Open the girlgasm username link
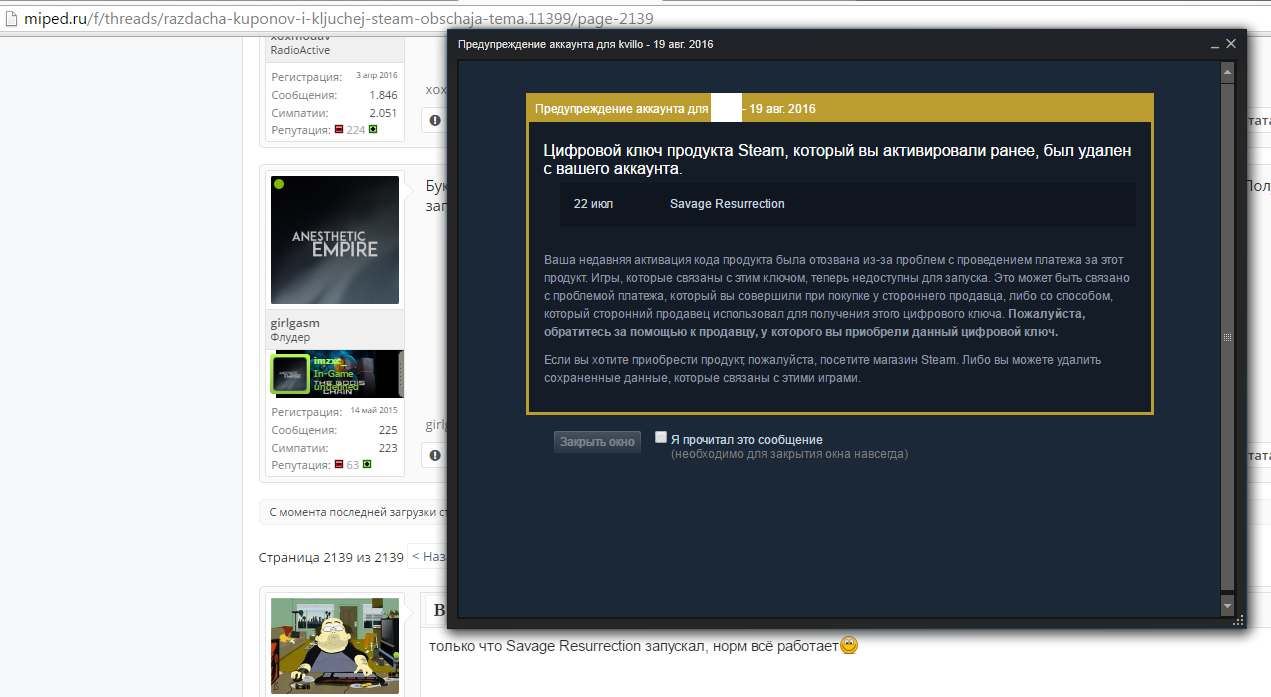This screenshot has width=1271, height=697. 295,323
